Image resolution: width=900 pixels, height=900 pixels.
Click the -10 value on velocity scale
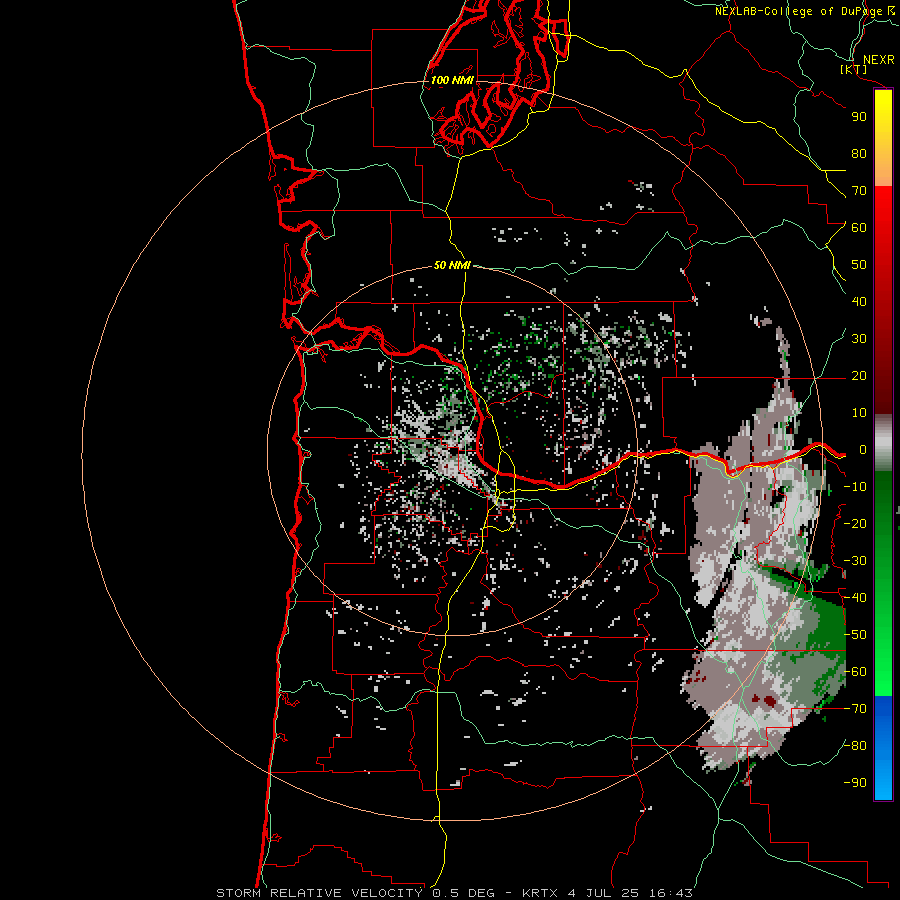tap(855, 487)
